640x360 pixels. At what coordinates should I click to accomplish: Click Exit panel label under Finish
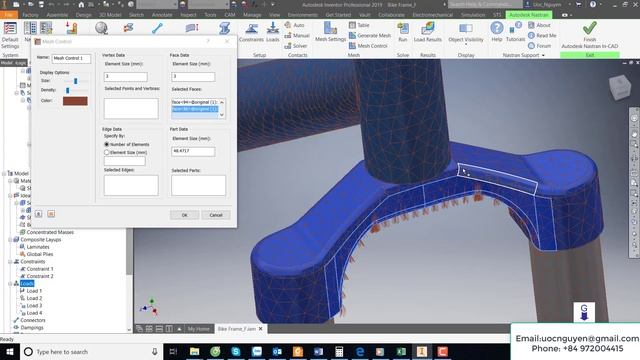click(x=590, y=55)
